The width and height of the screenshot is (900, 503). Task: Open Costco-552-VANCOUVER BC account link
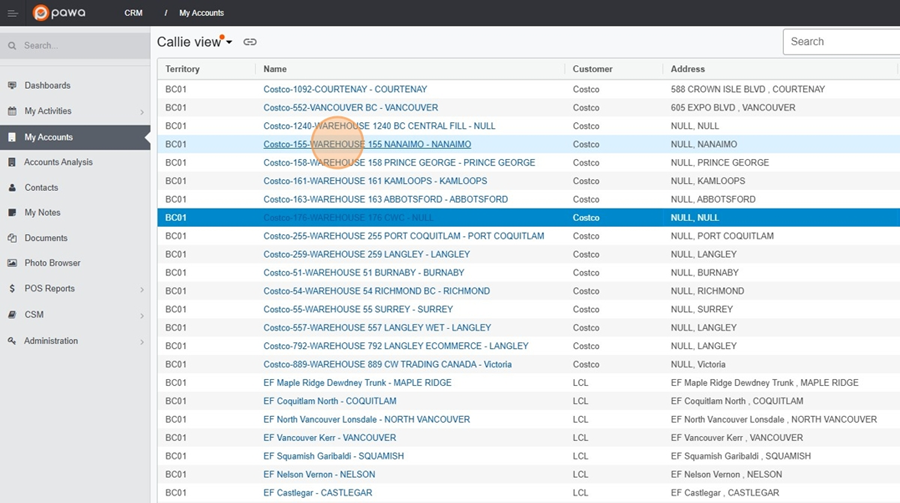pos(351,107)
